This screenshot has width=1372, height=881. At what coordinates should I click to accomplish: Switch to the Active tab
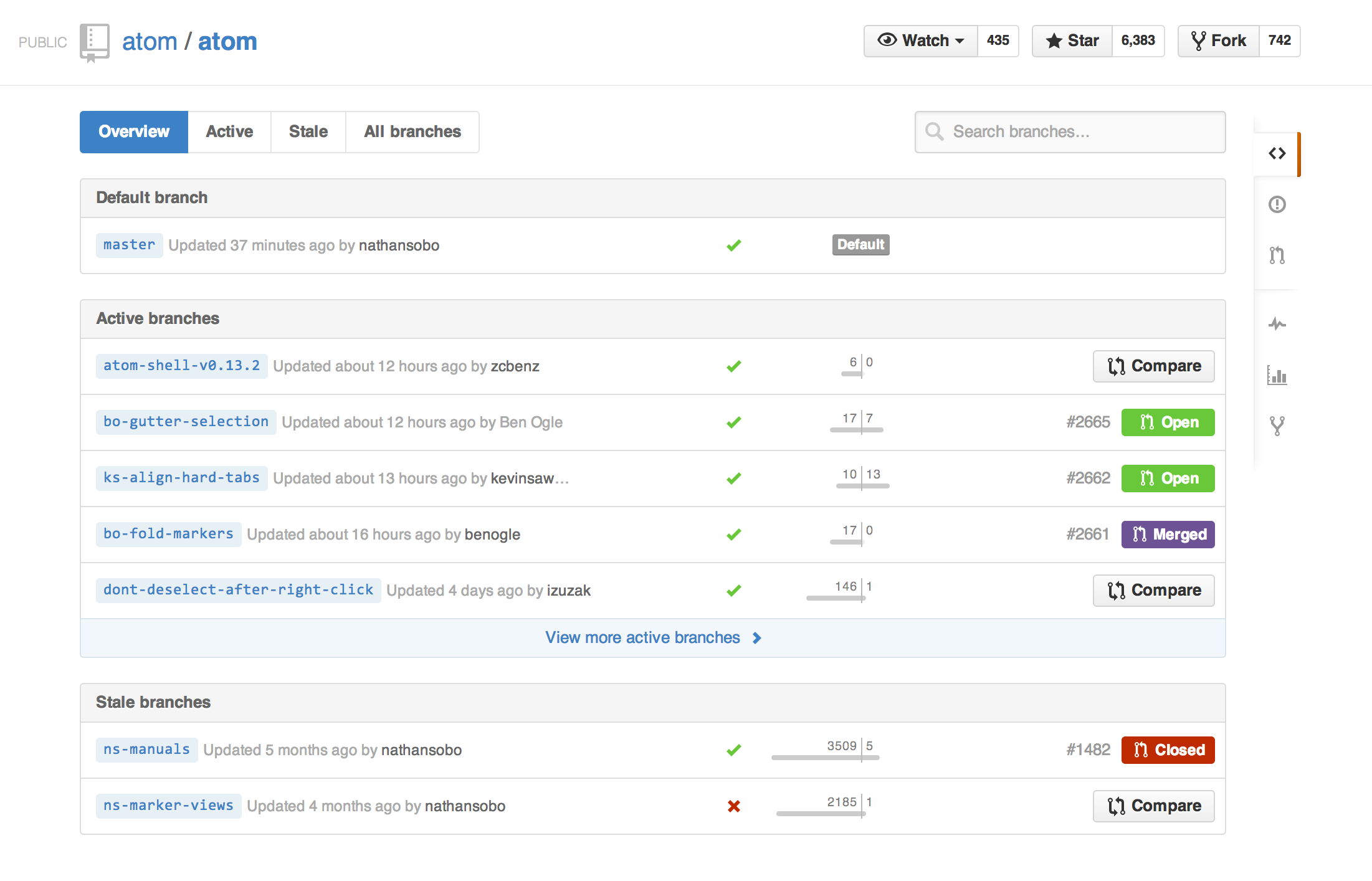[229, 132]
